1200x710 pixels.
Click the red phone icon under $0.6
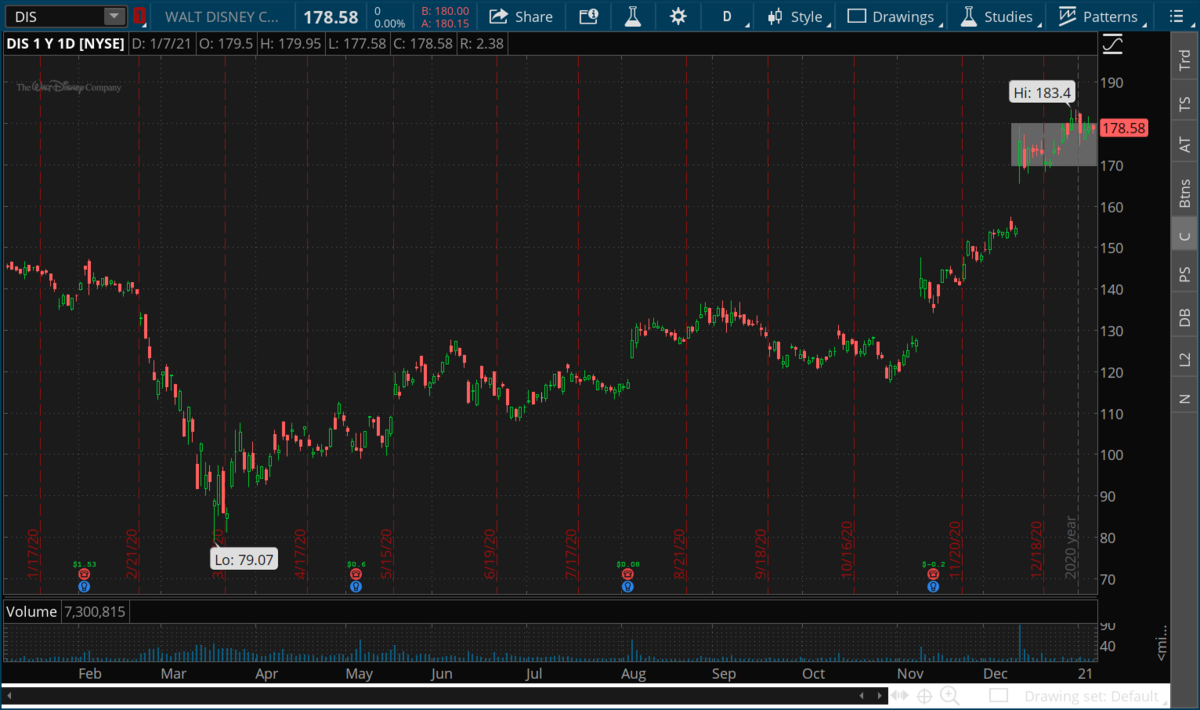tap(356, 575)
